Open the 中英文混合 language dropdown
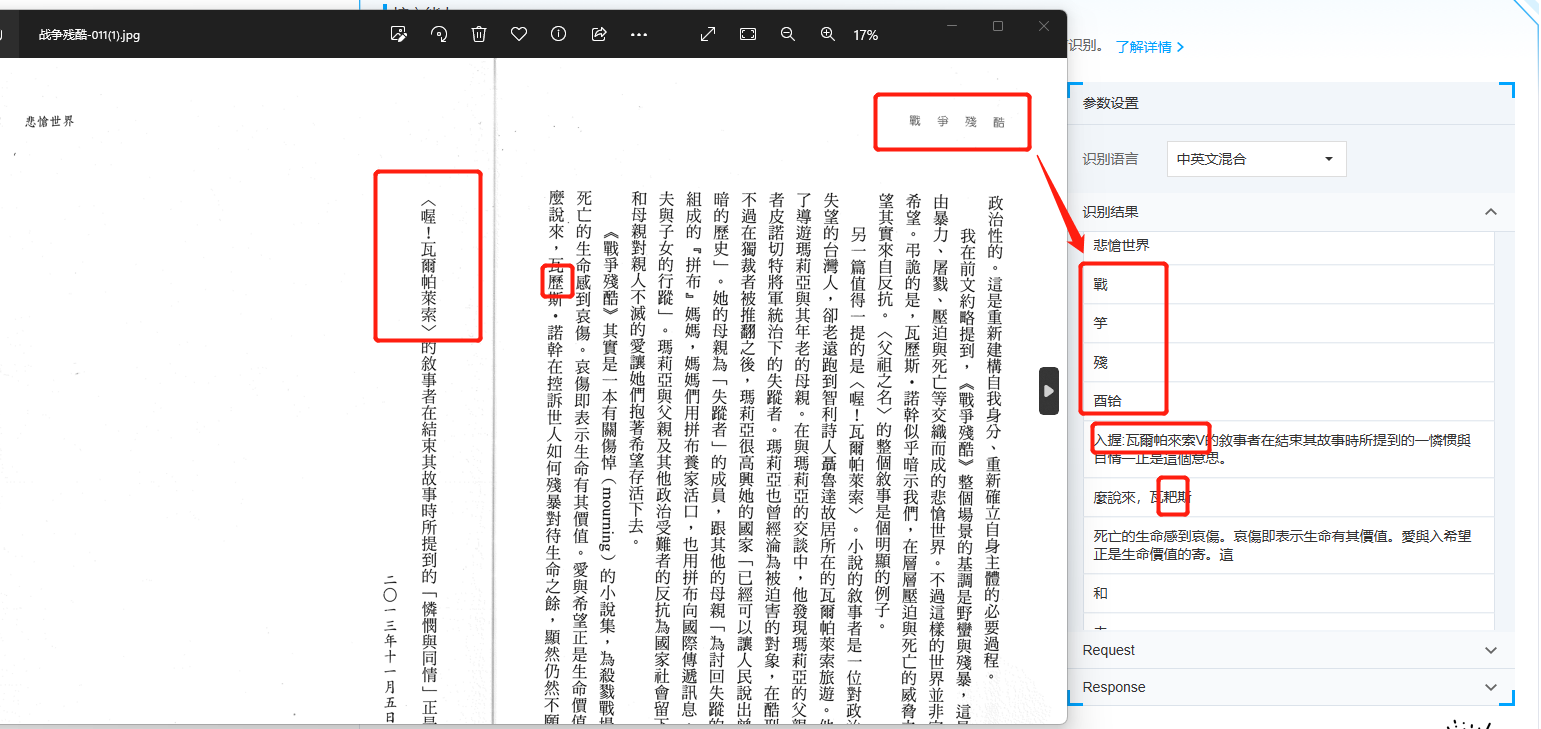The height and width of the screenshot is (729, 1541). (x=1256, y=159)
